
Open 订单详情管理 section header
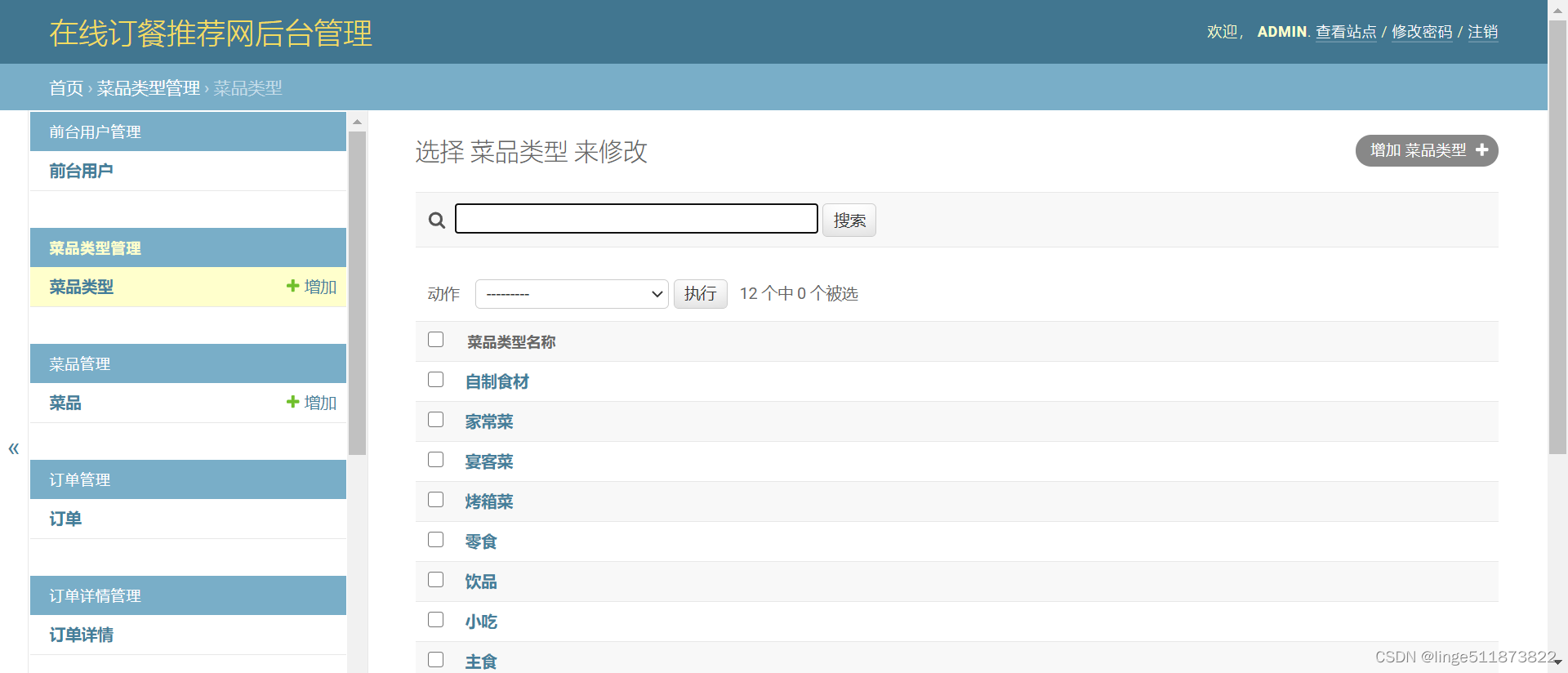pyautogui.click(x=95, y=596)
